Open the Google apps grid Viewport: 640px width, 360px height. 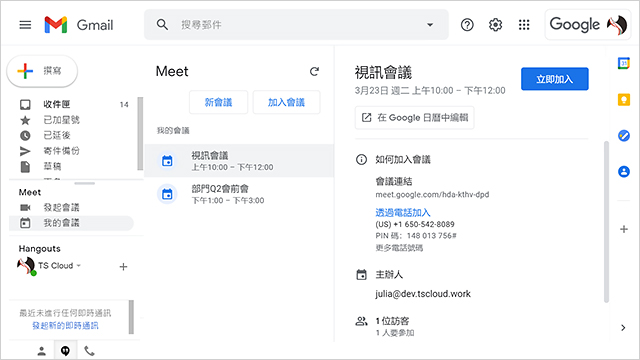tap(524, 25)
